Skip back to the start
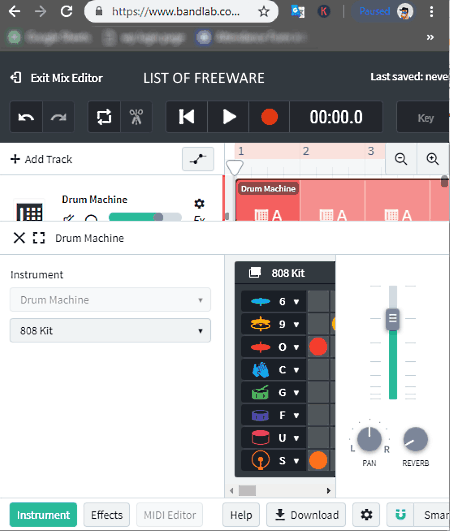 pyautogui.click(x=187, y=117)
